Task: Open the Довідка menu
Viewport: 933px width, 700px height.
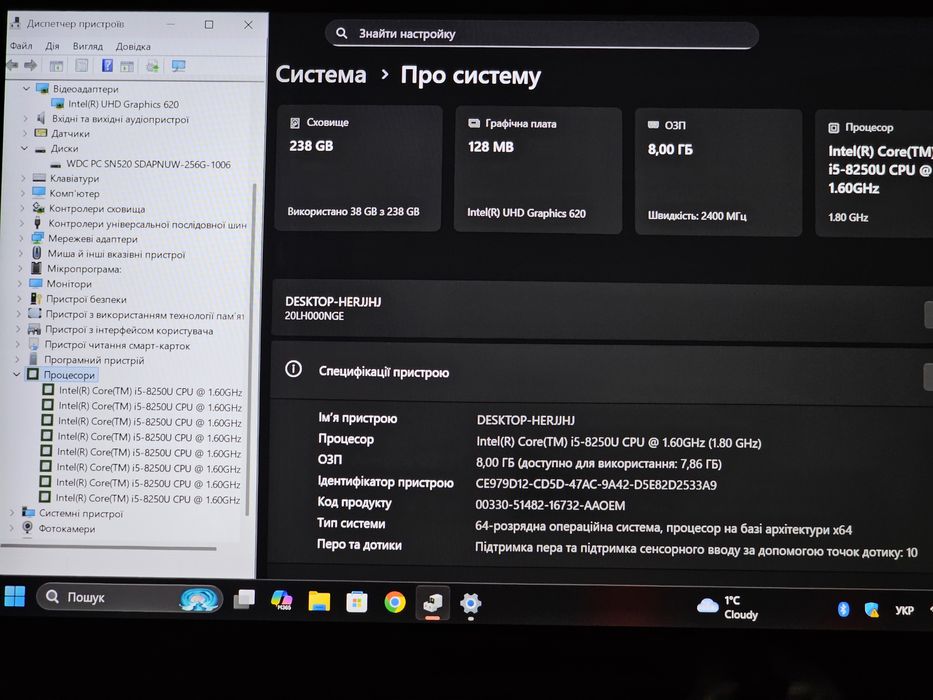Action: click(133, 46)
